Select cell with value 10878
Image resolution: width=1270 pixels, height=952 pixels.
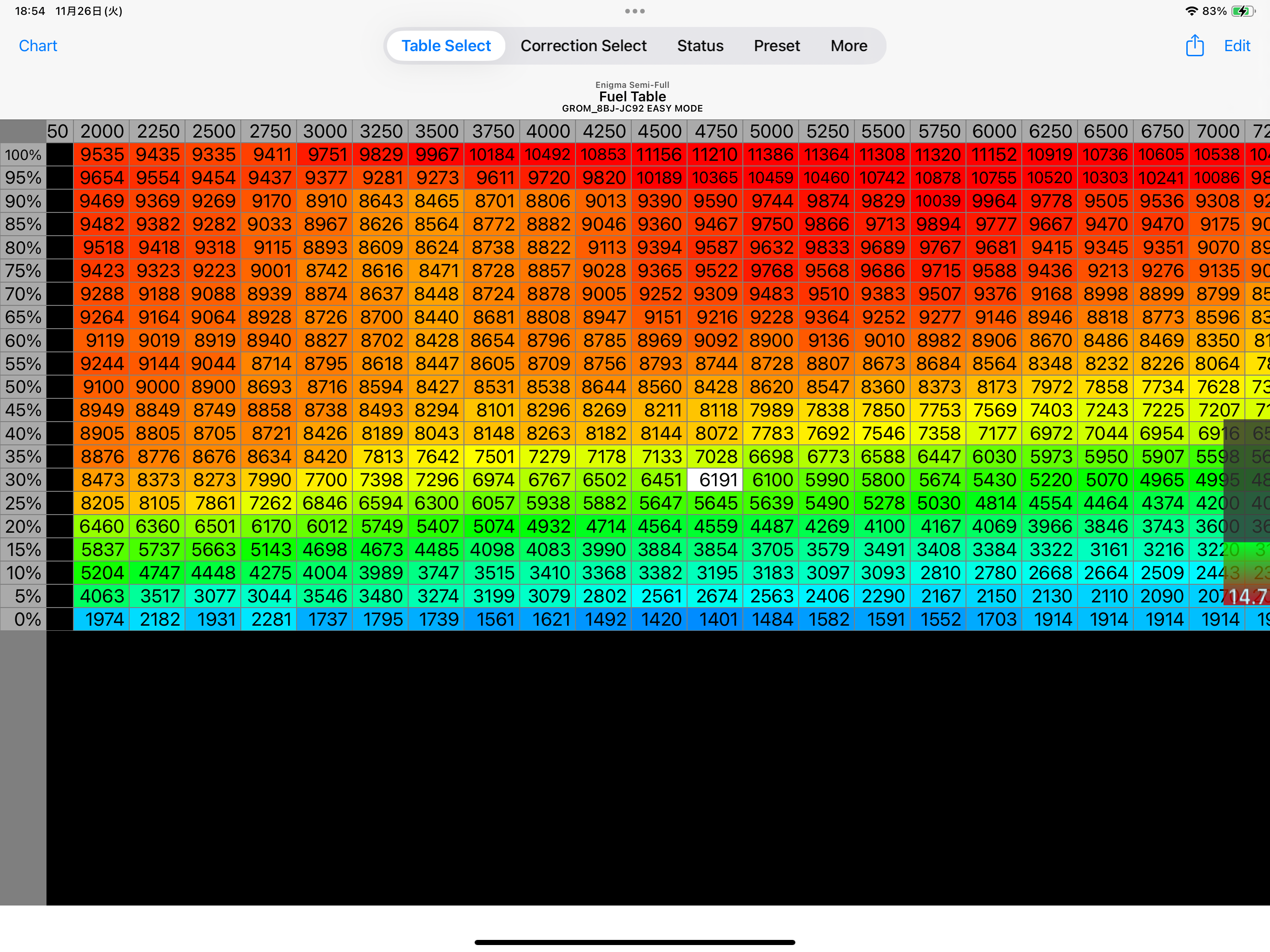point(939,178)
